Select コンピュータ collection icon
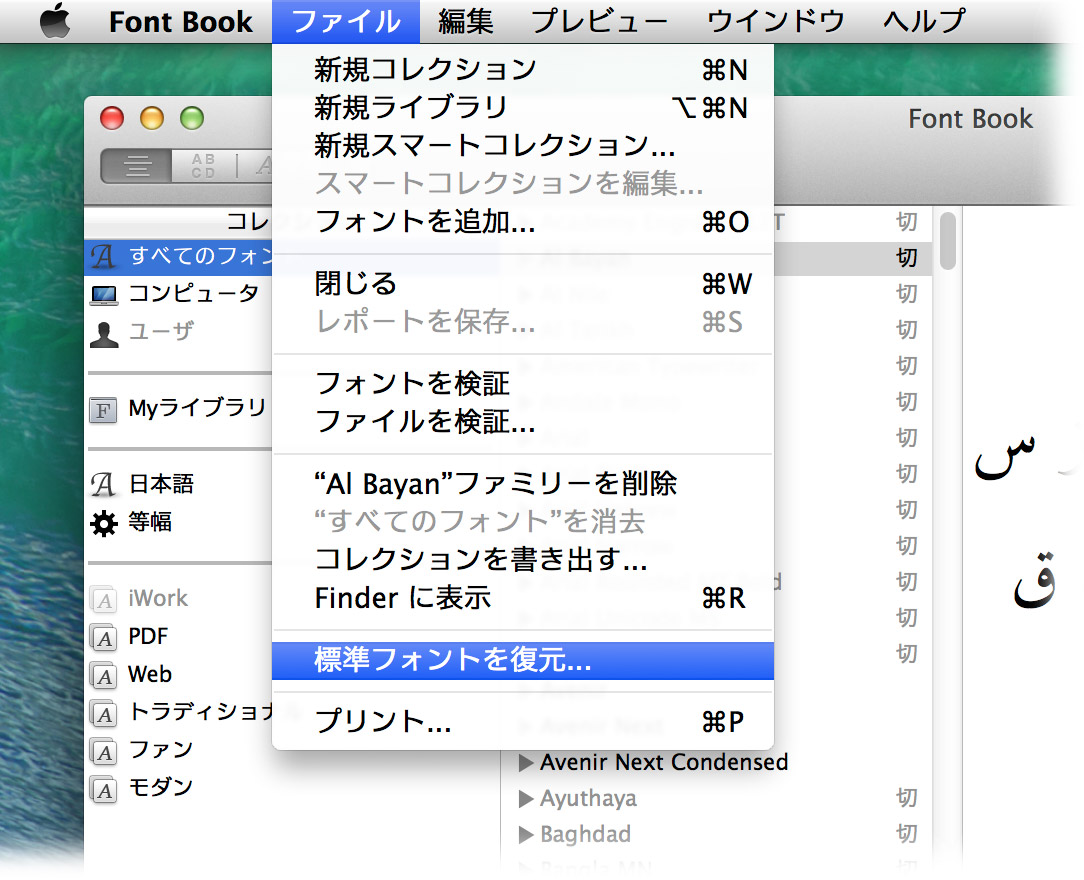The image size is (1084, 880). [x=104, y=295]
